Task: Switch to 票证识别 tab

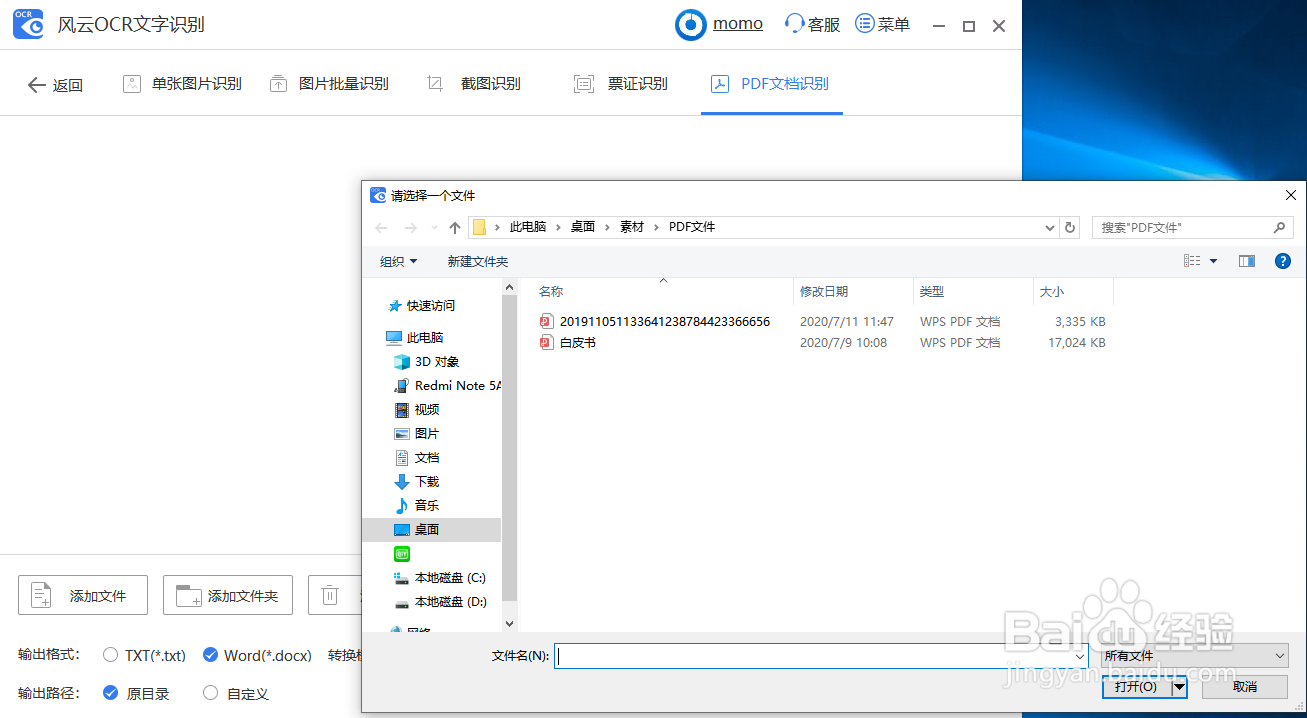Action: [621, 84]
